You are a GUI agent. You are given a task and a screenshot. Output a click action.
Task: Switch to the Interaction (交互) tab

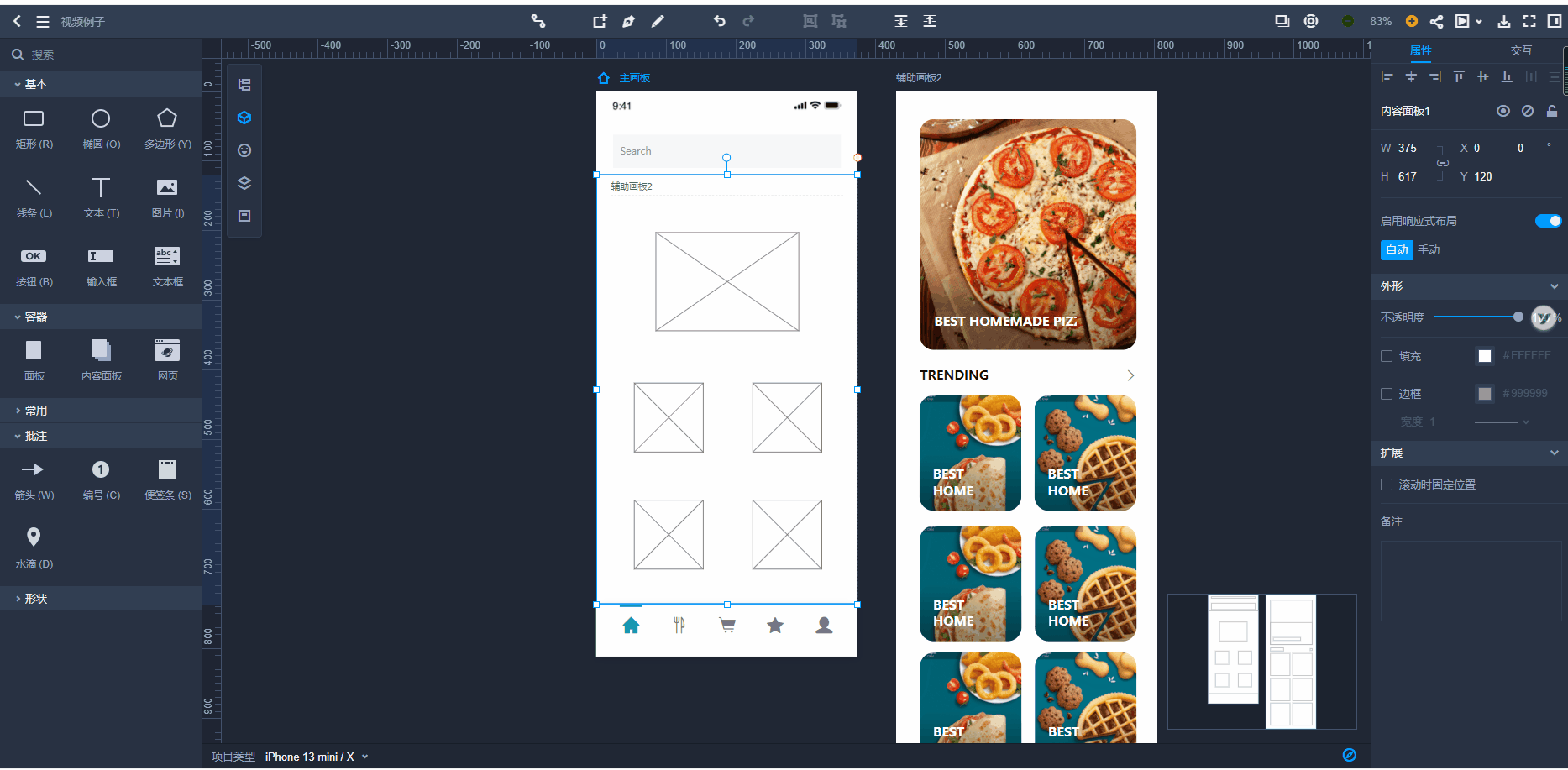tap(1521, 50)
